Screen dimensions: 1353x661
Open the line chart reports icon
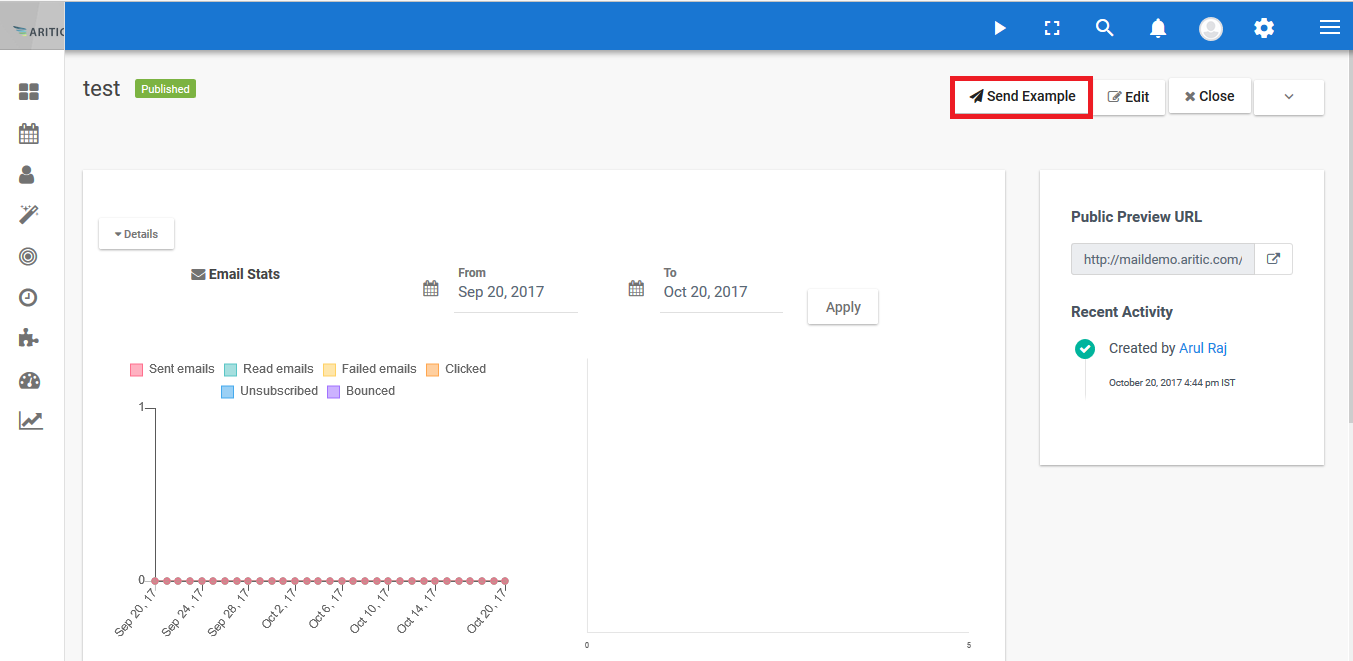pos(30,421)
